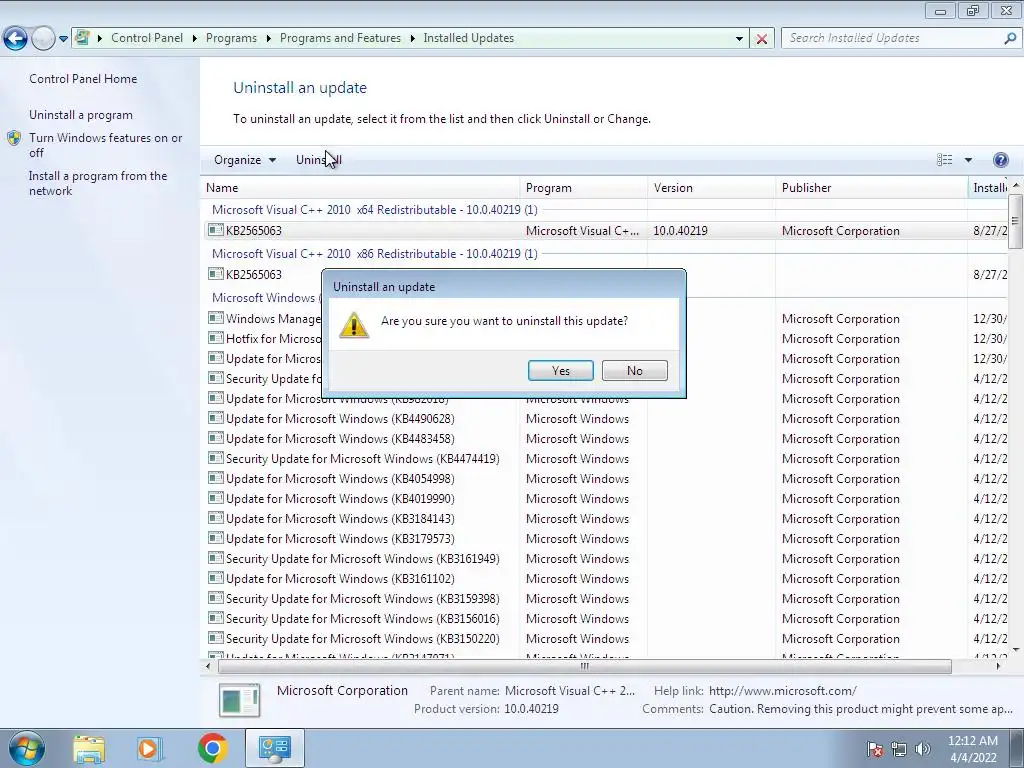Select Control Panel breadcrumb
The height and width of the screenshot is (768, 1024).
pyautogui.click(x=147, y=38)
